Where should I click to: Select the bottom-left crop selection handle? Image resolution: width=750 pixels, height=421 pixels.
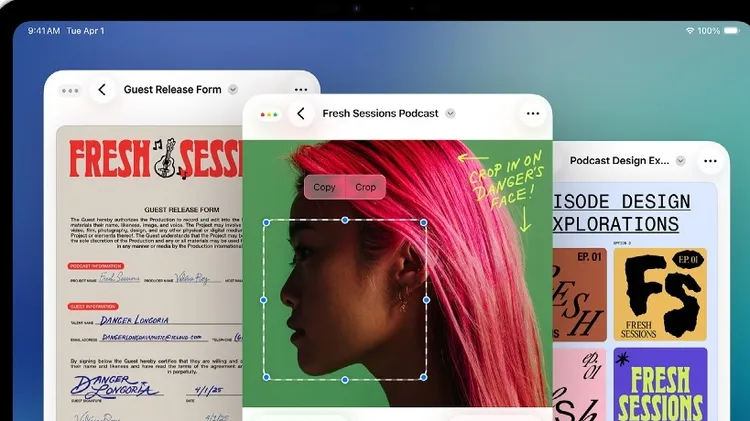266,377
